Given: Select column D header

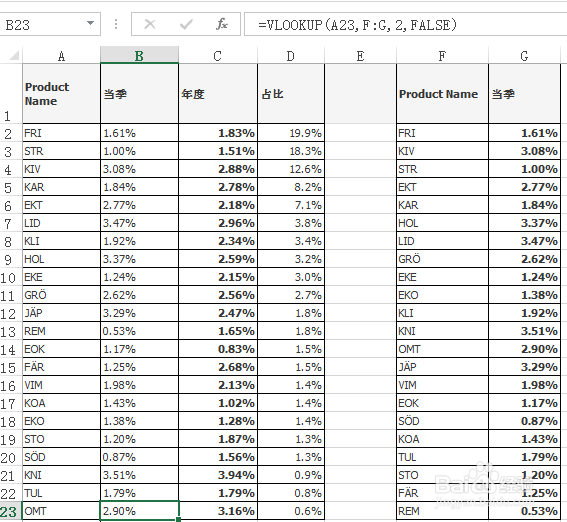Looking at the screenshot, I should click(x=291, y=56).
